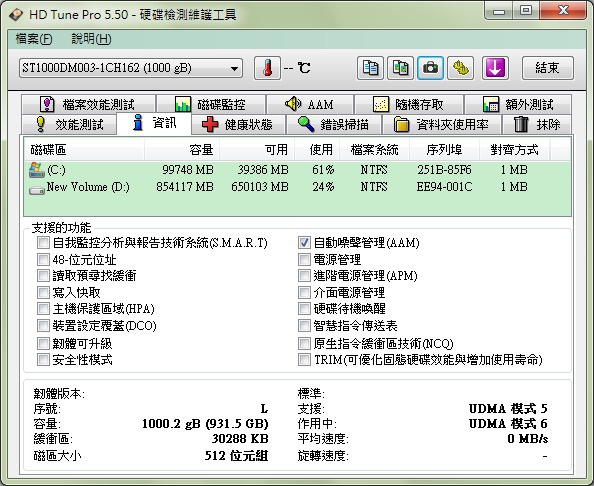The image size is (594, 486).
Task: Open the 檔案(F) menu
Action: point(34,39)
